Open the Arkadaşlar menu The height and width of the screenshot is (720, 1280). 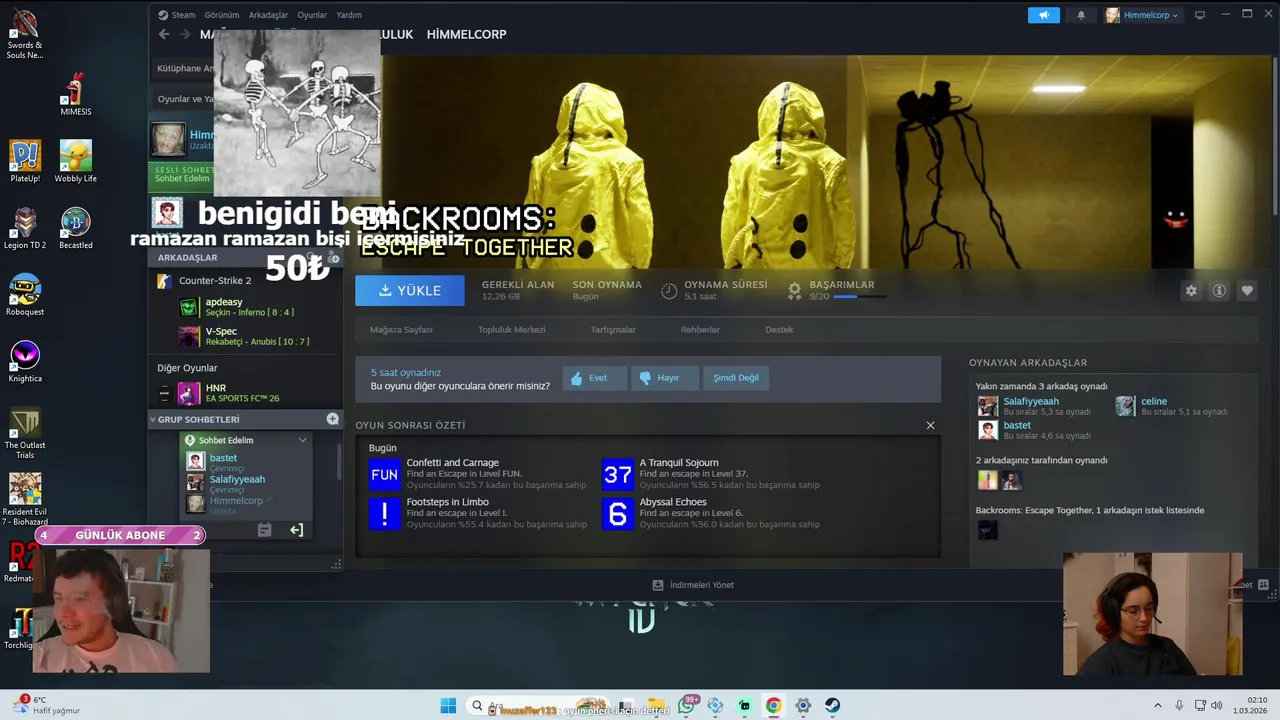[268, 15]
